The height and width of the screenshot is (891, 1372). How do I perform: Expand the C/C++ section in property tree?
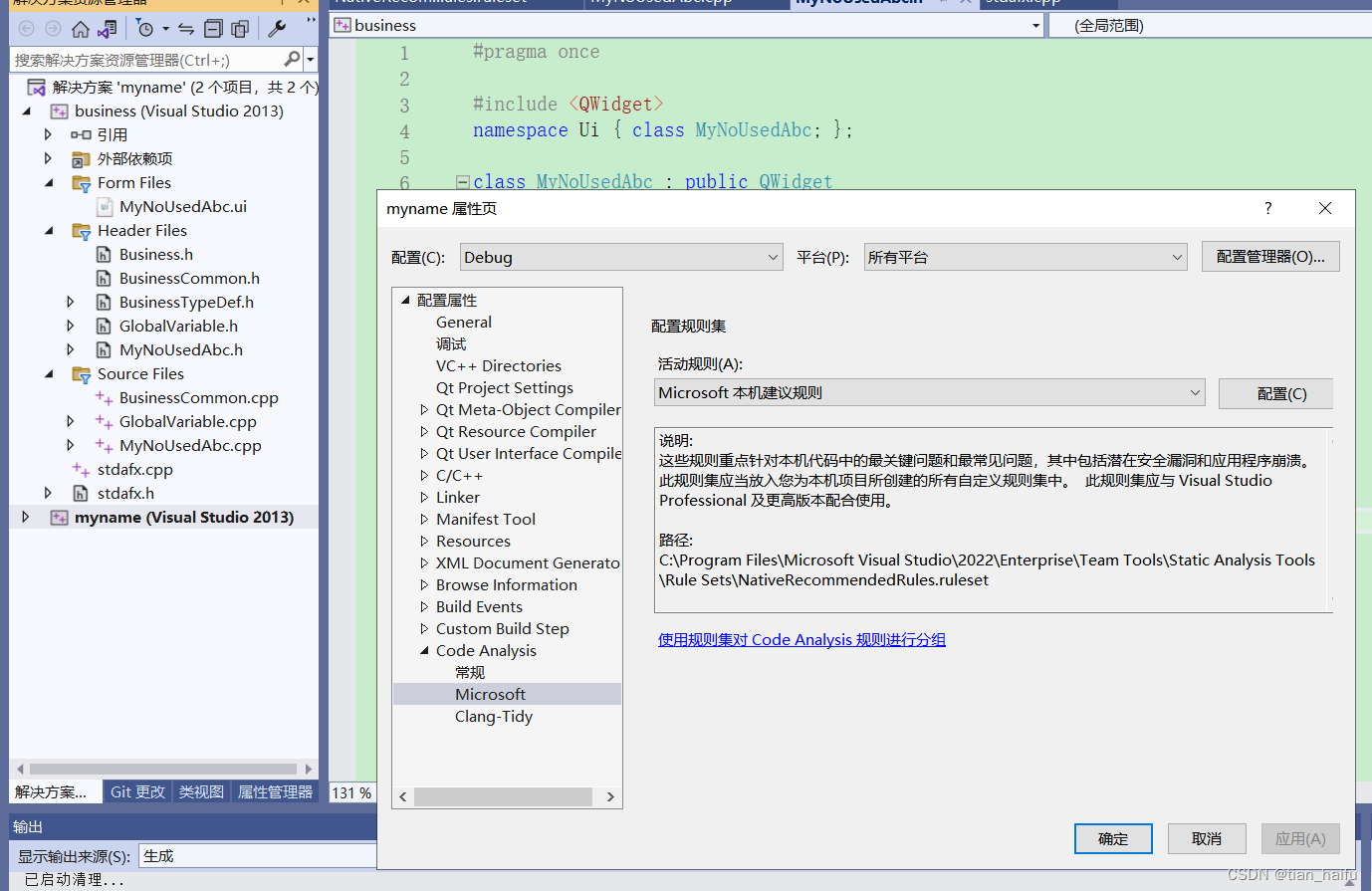point(425,475)
